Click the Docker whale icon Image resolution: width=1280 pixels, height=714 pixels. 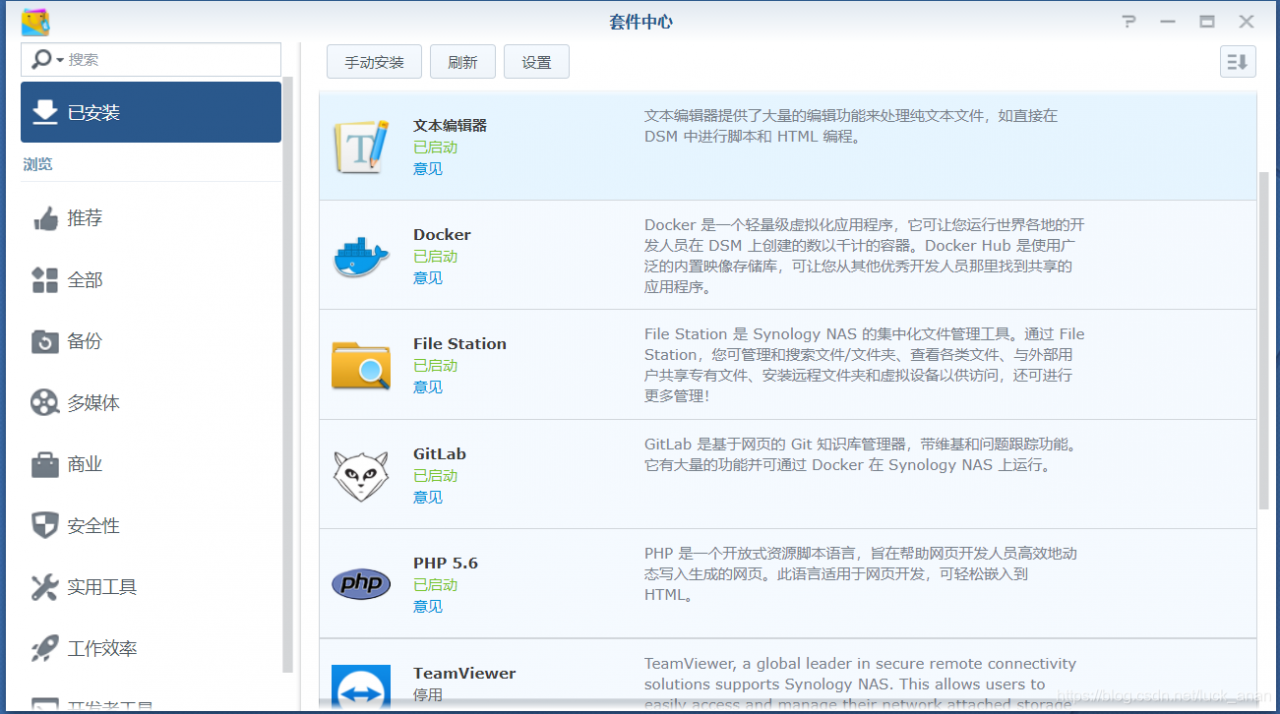[x=360, y=256]
